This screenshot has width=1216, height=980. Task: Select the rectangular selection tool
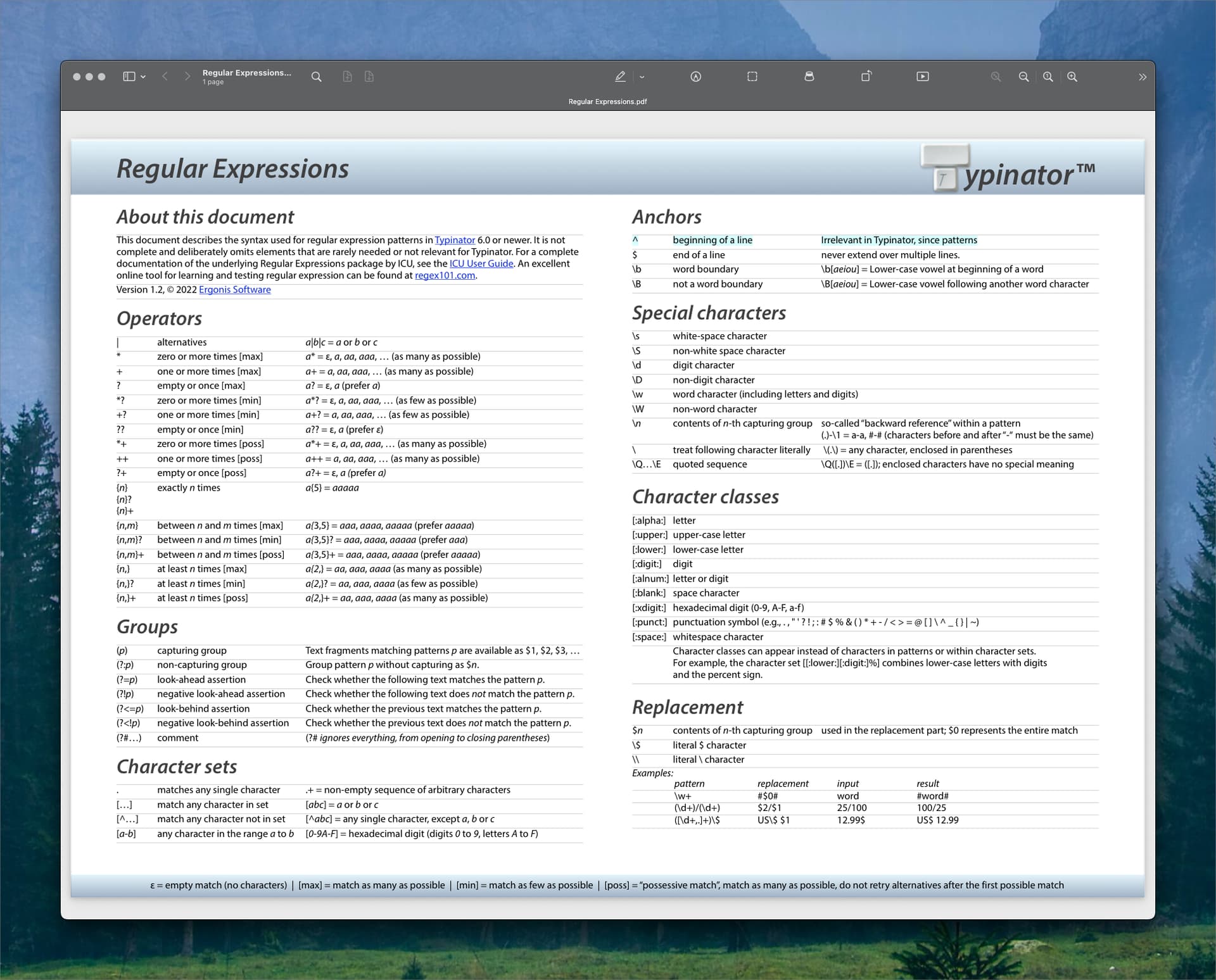point(752,77)
